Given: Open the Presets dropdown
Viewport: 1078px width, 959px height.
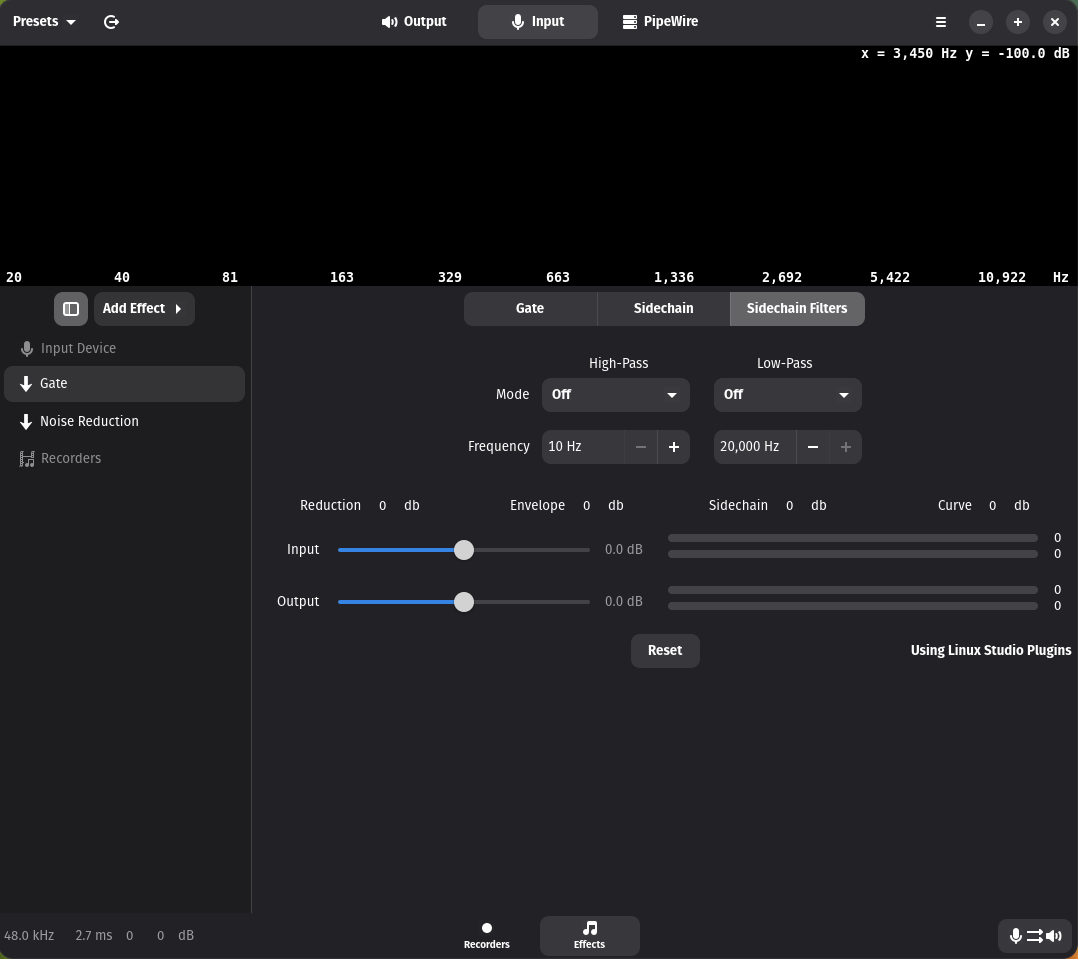Looking at the screenshot, I should pyautogui.click(x=44, y=21).
